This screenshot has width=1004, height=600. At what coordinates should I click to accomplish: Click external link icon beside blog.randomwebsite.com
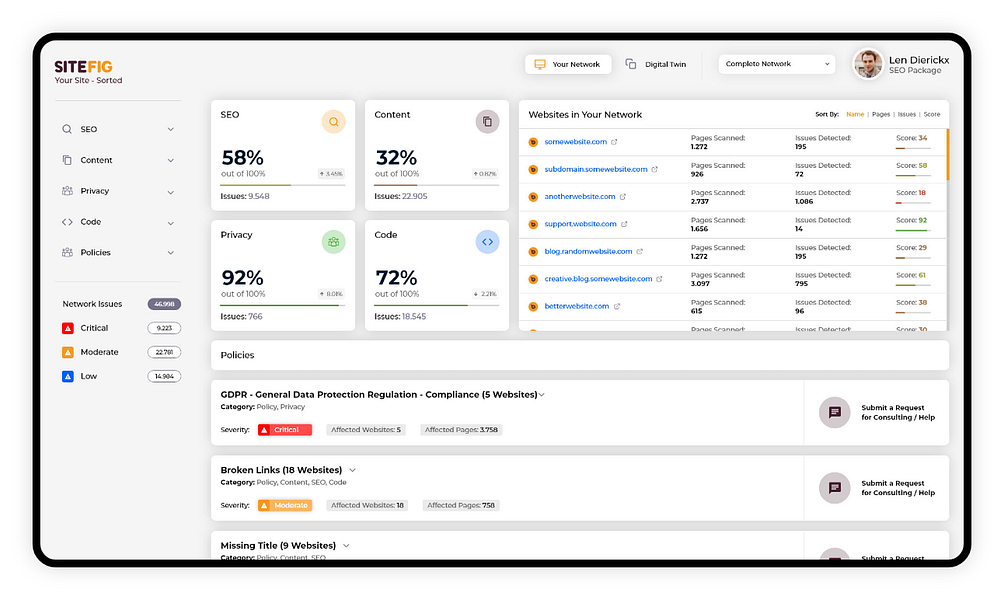point(639,252)
